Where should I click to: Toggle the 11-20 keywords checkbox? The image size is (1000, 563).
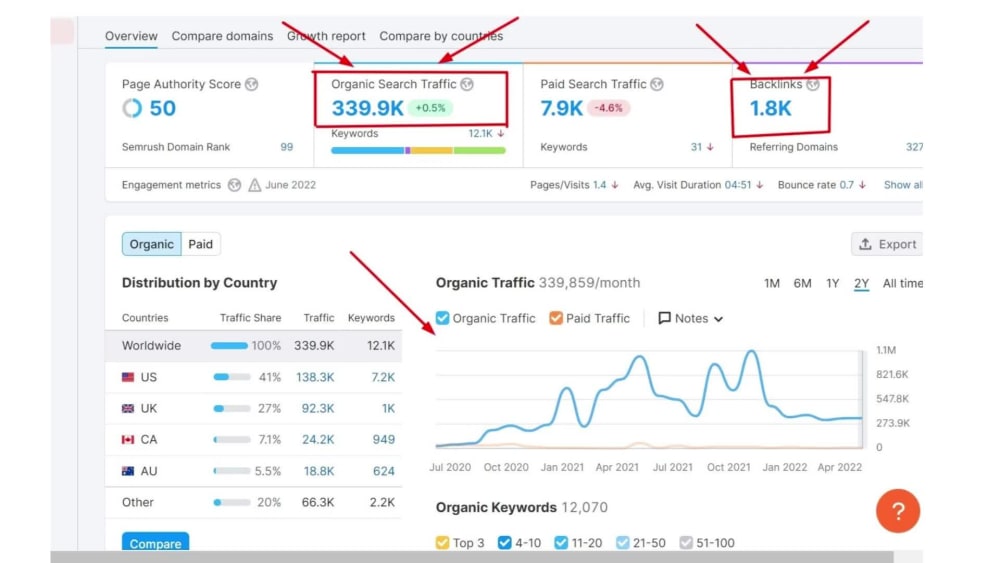[x=561, y=543]
